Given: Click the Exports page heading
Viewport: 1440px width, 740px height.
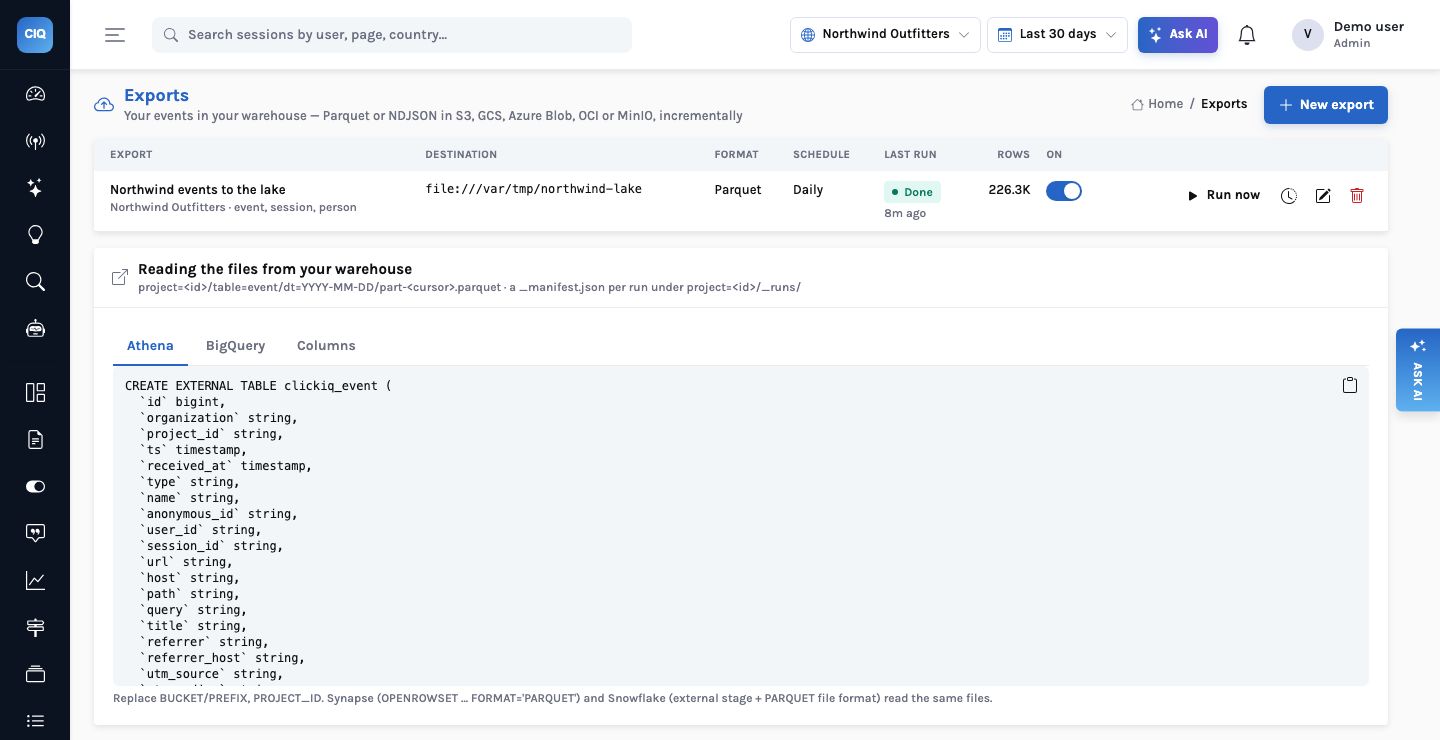Looking at the screenshot, I should (x=156, y=96).
